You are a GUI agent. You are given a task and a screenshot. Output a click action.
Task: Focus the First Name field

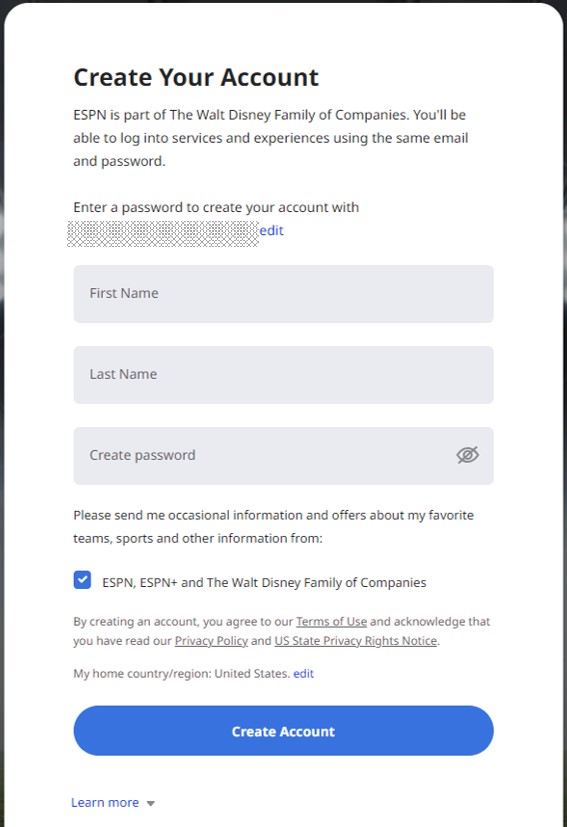pos(283,294)
